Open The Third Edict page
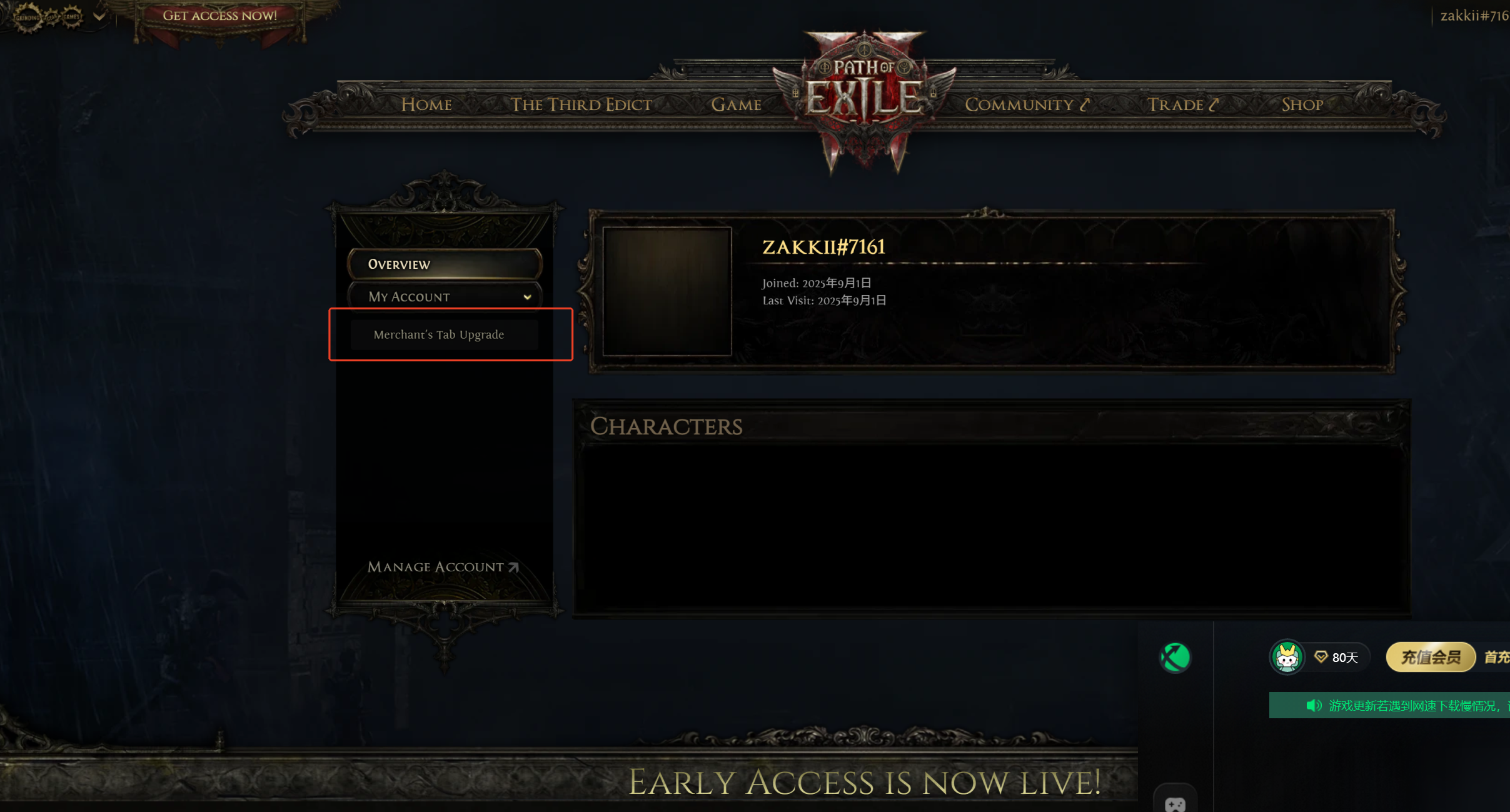Image resolution: width=1510 pixels, height=812 pixels. point(581,104)
